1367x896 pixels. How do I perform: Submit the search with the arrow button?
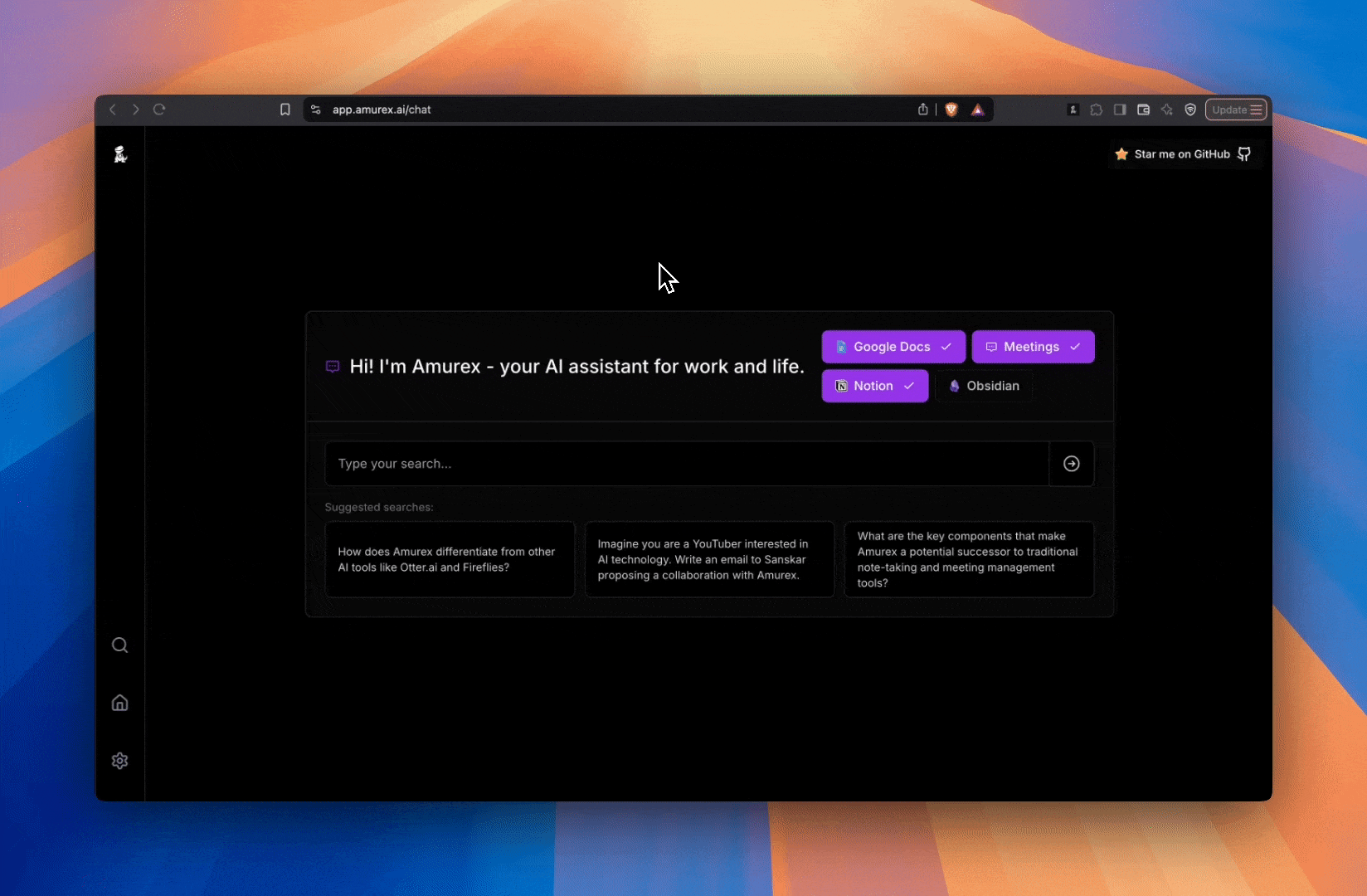(1071, 464)
